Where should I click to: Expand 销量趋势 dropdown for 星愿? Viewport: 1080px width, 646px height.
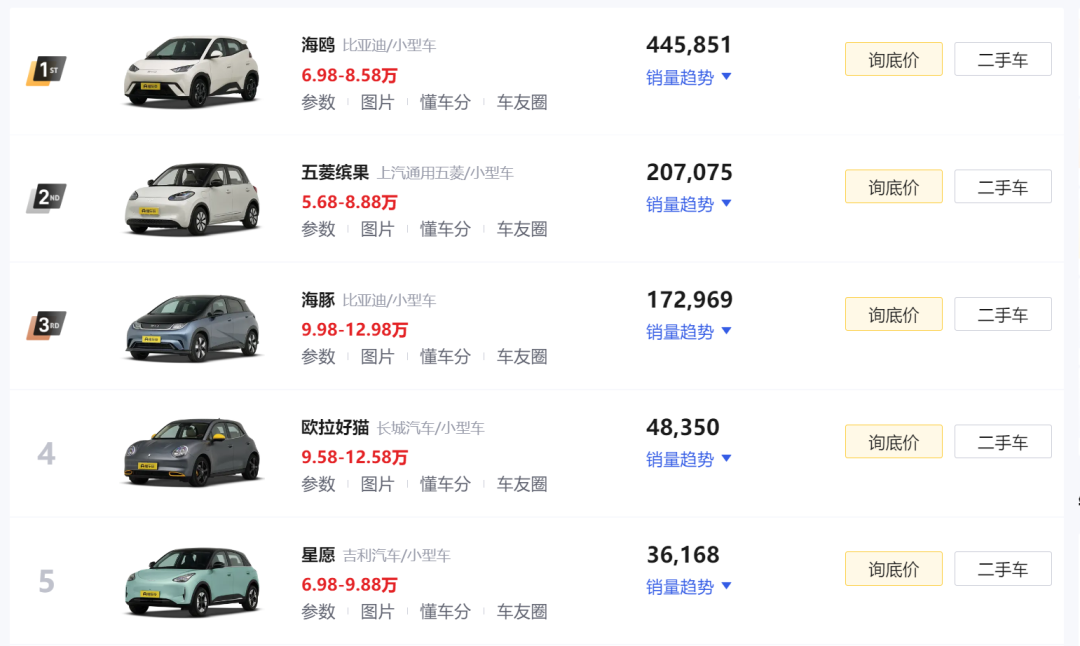688,587
